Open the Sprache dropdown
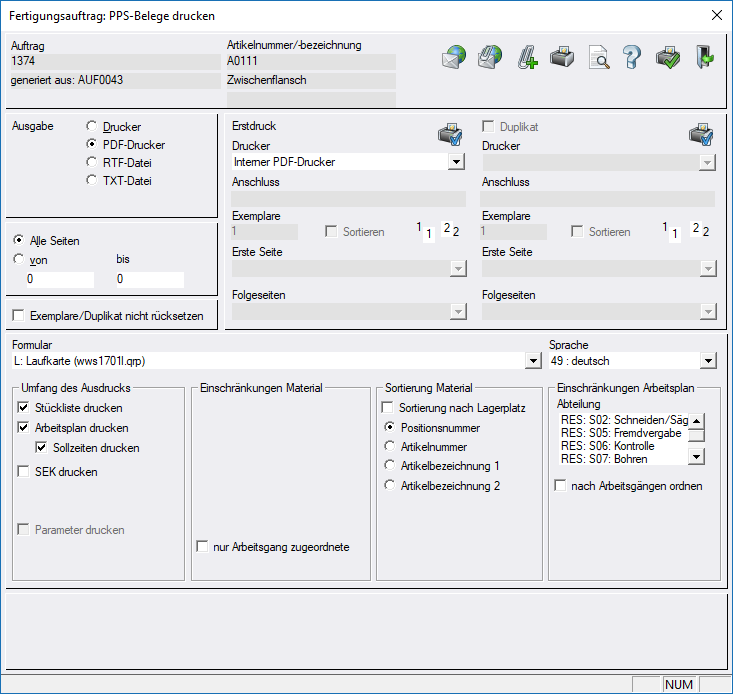The height and width of the screenshot is (694, 733). (x=708, y=361)
